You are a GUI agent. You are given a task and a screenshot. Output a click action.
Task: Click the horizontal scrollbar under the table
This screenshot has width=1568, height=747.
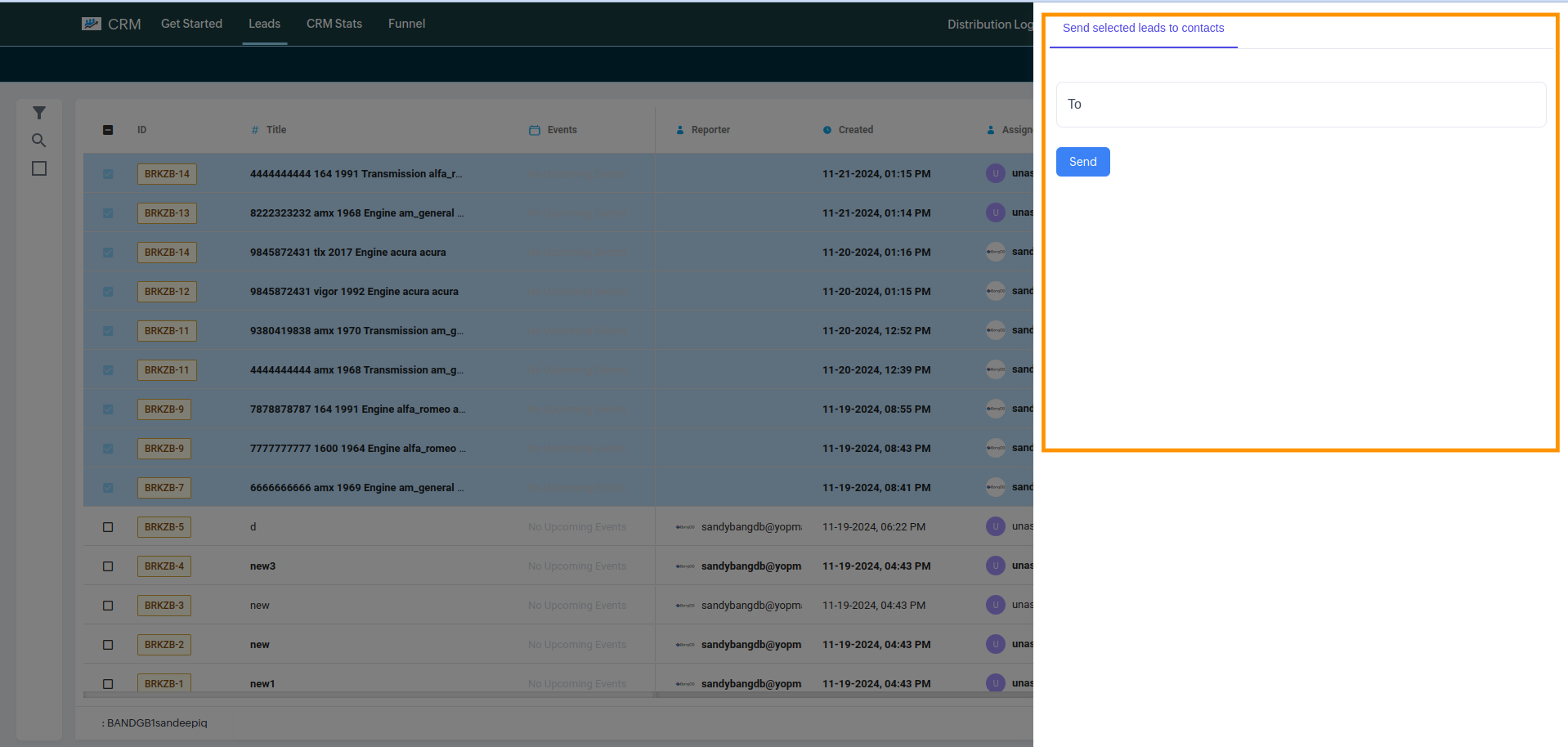[558, 695]
